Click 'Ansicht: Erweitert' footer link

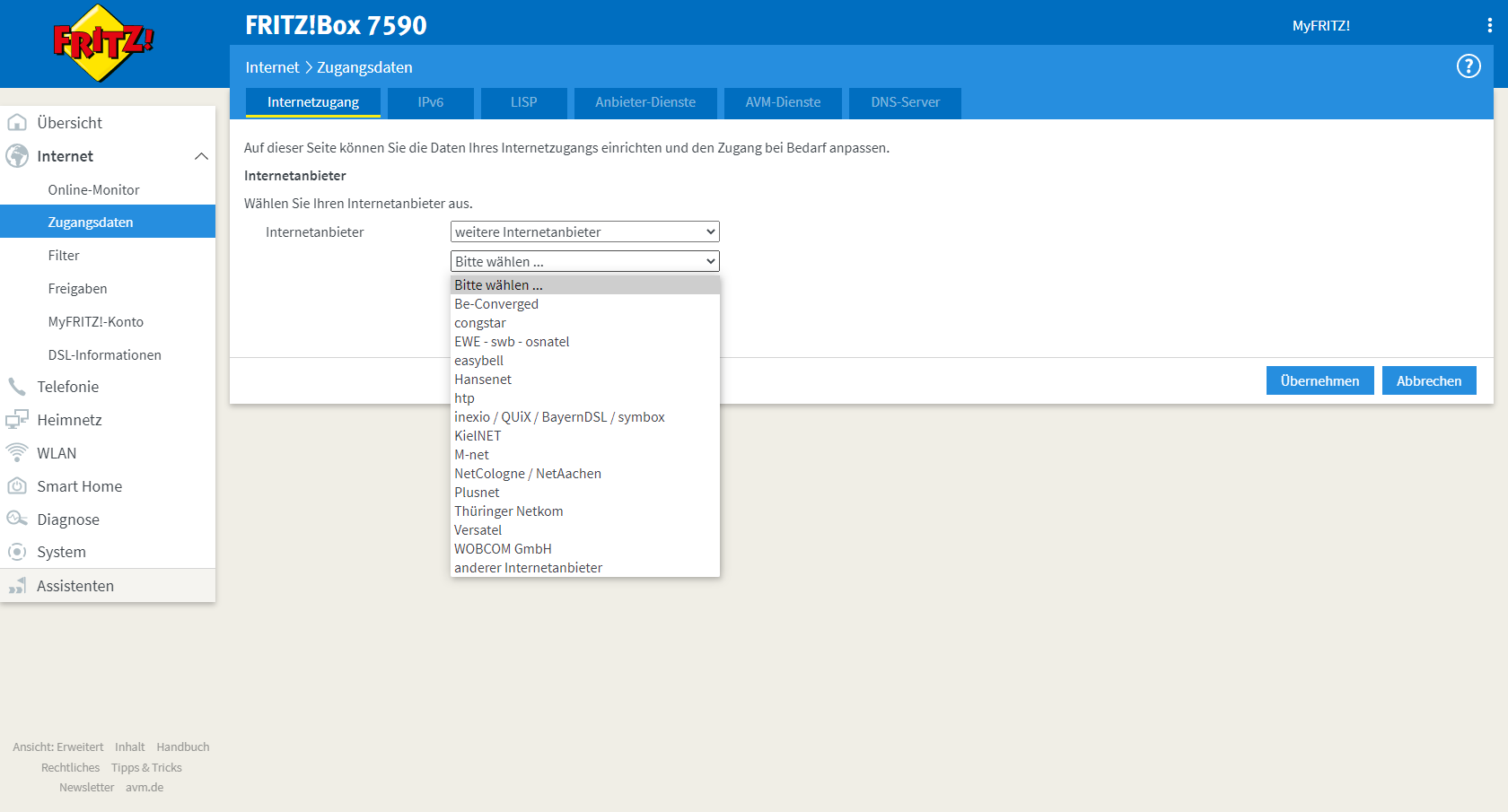coord(58,747)
